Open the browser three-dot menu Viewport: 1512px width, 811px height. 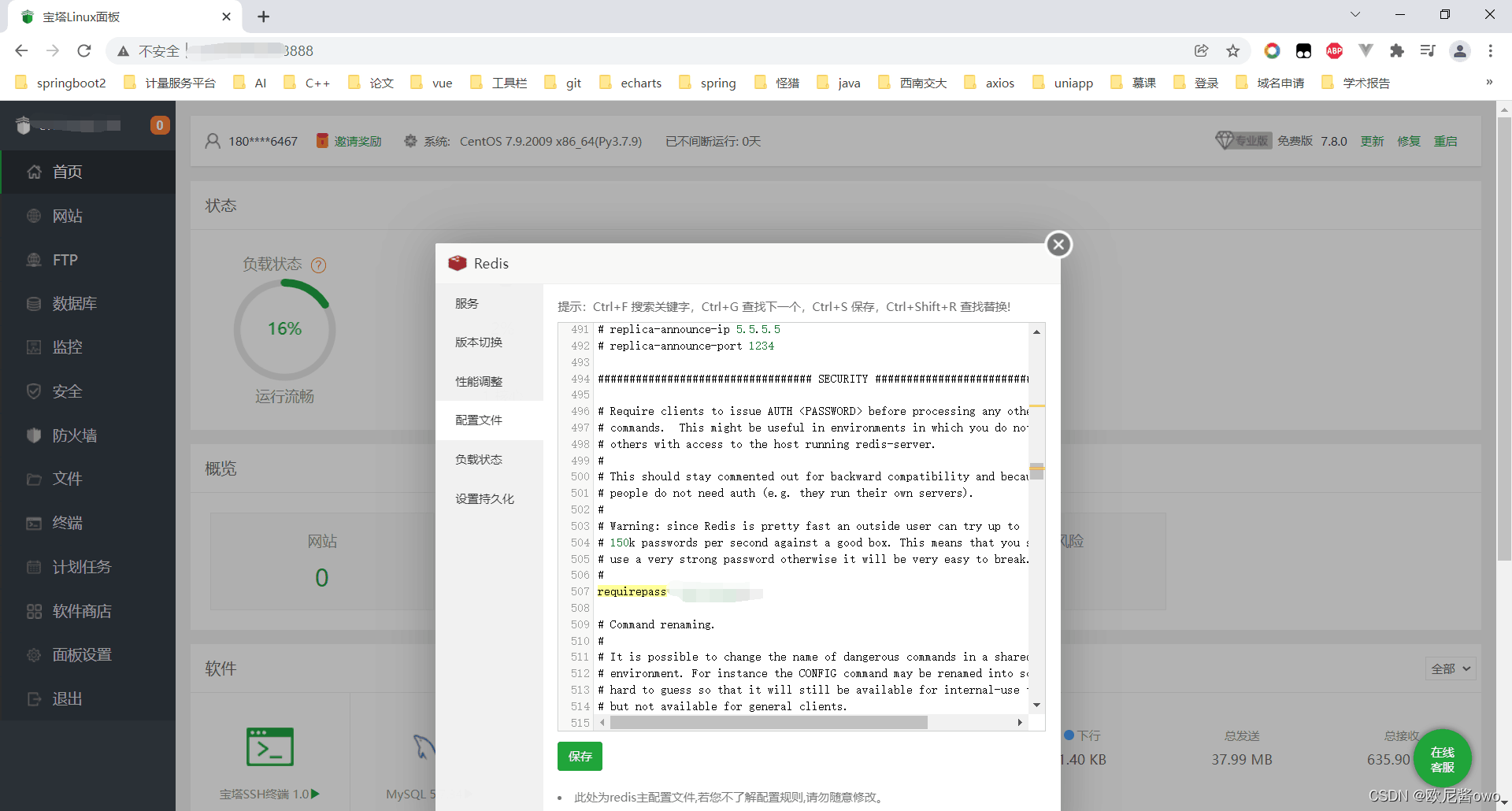click(1490, 50)
